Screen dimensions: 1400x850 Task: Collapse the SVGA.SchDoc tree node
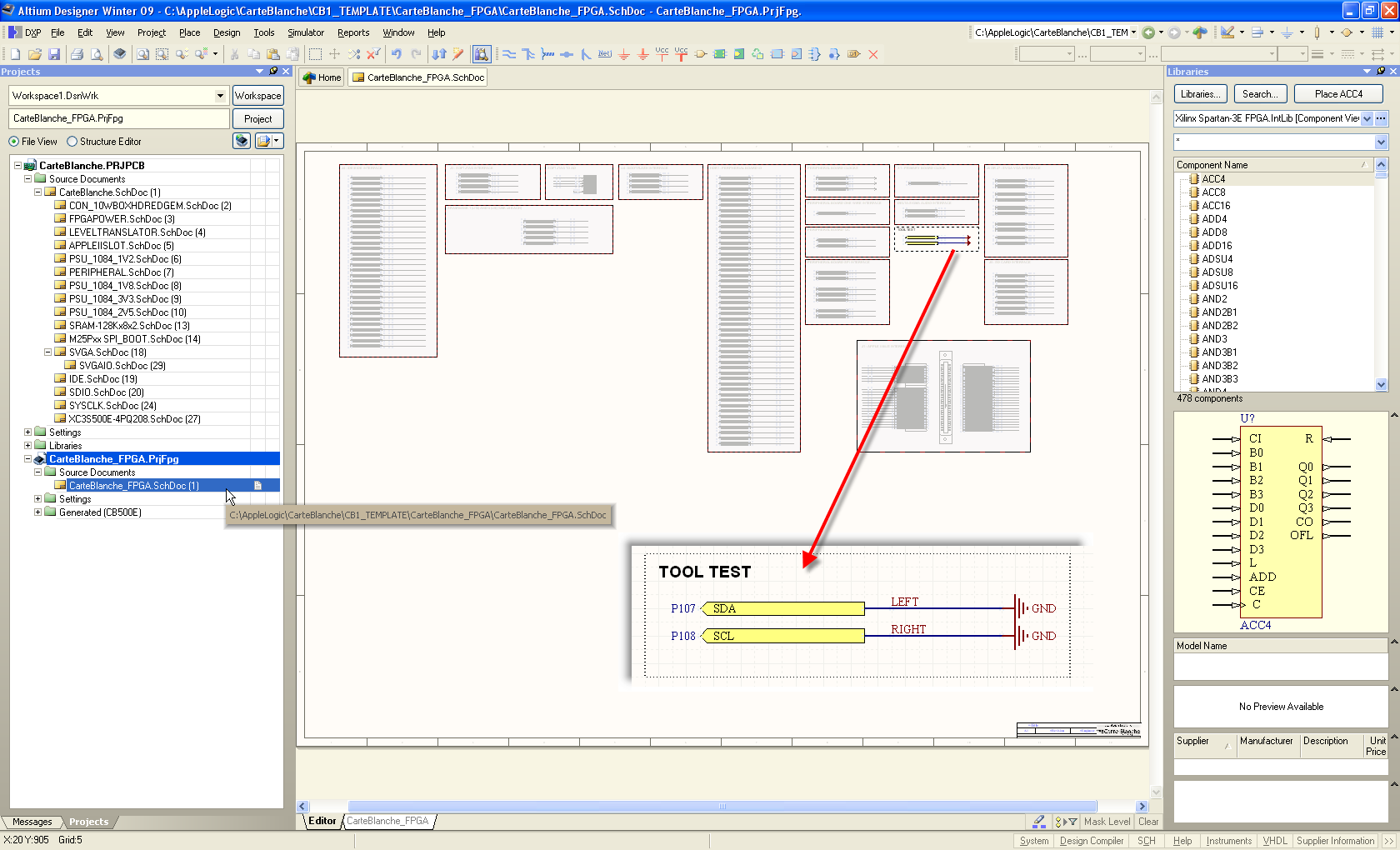pyautogui.click(x=47, y=352)
